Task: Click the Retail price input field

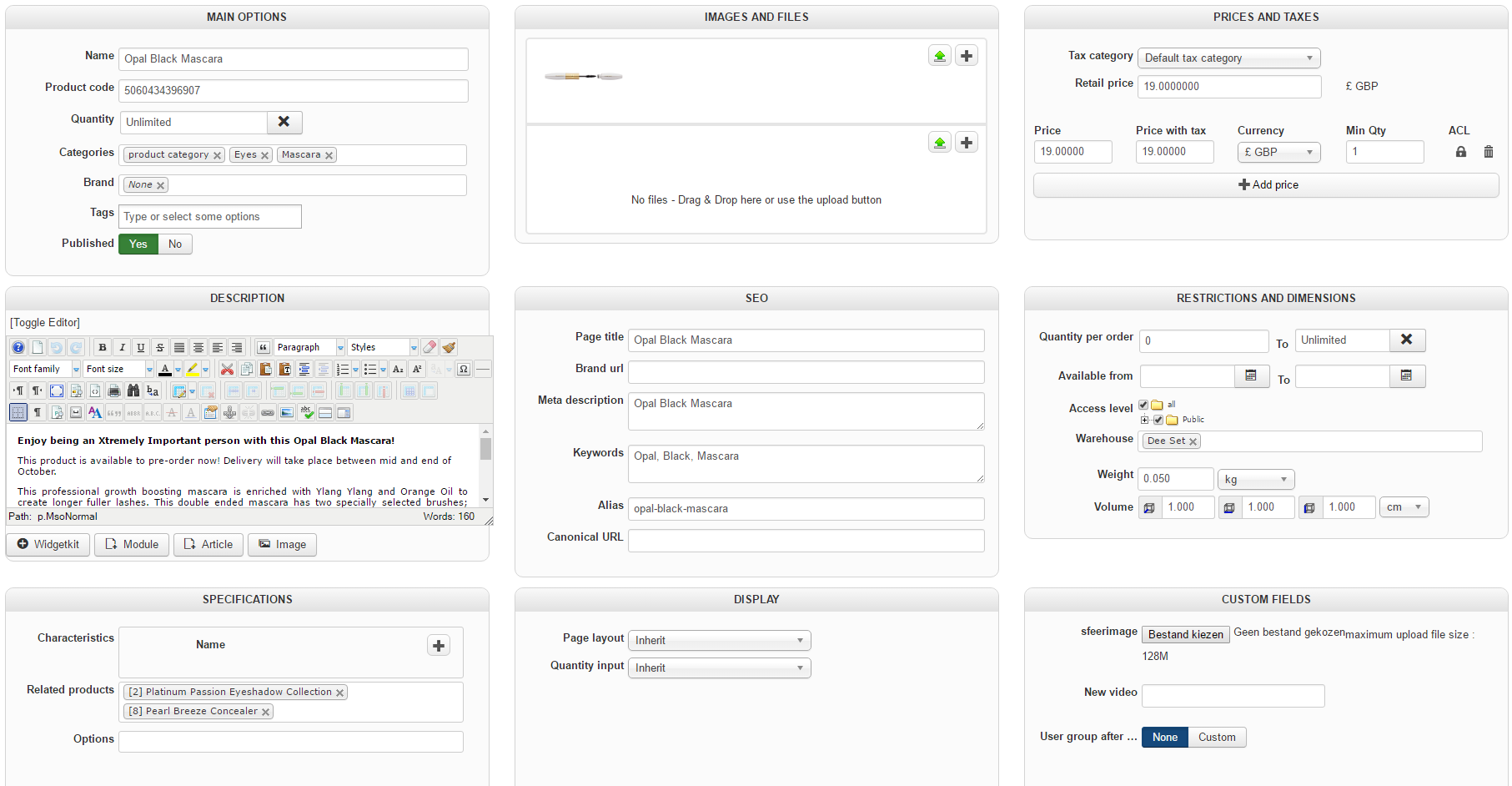Action: point(1229,87)
